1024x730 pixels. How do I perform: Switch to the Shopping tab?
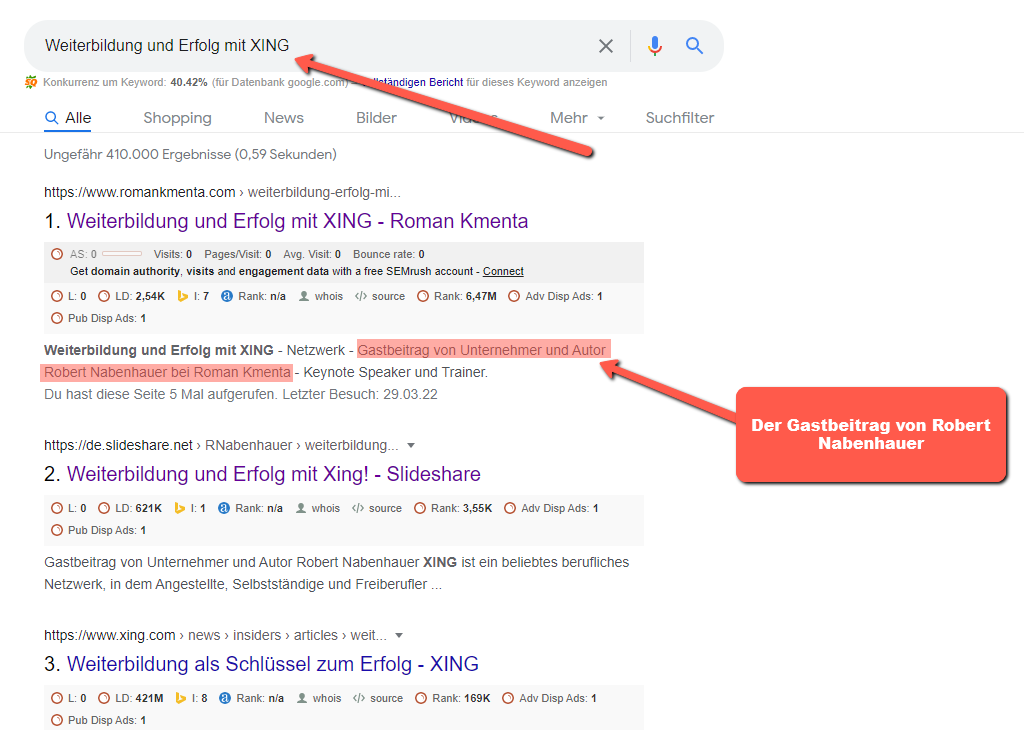pos(177,118)
